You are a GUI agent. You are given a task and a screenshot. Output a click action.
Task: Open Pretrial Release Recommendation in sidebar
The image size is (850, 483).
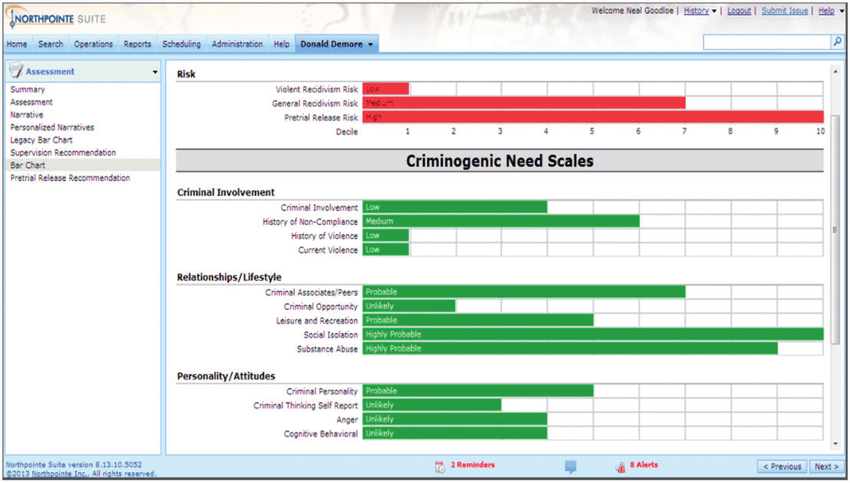point(70,178)
